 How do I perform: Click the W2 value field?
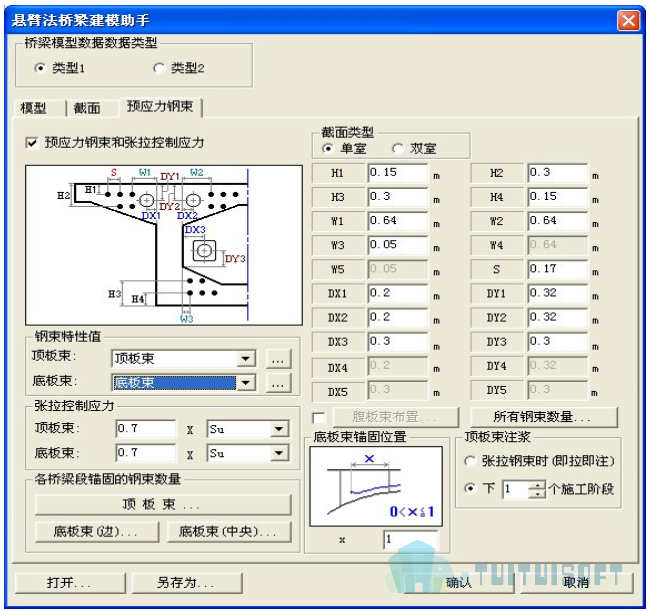[557, 221]
